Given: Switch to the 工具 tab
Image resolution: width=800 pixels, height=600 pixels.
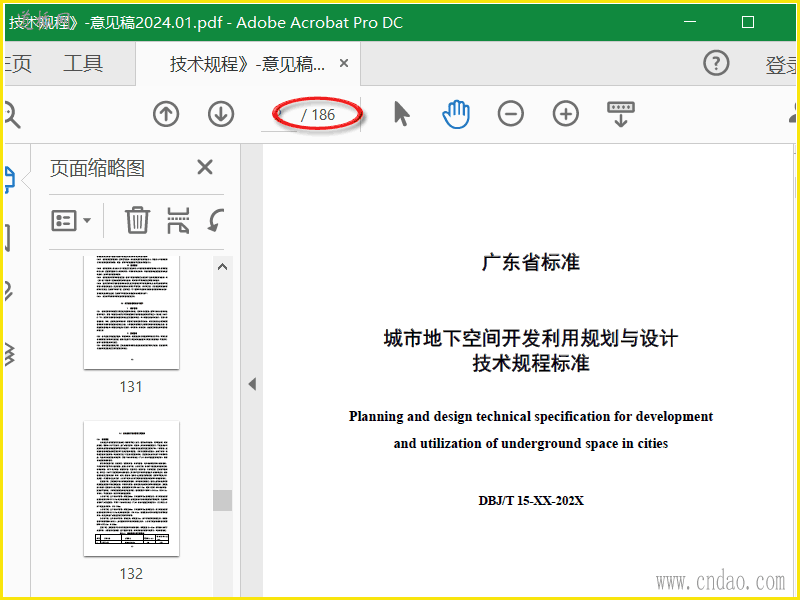Looking at the screenshot, I should tap(83, 63).
